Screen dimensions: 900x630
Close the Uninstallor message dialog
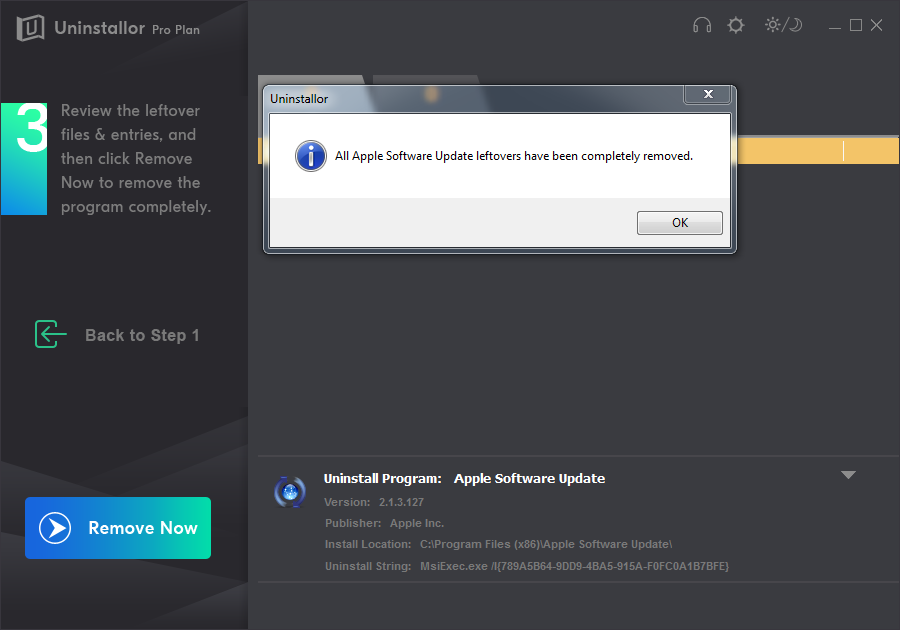coord(708,94)
